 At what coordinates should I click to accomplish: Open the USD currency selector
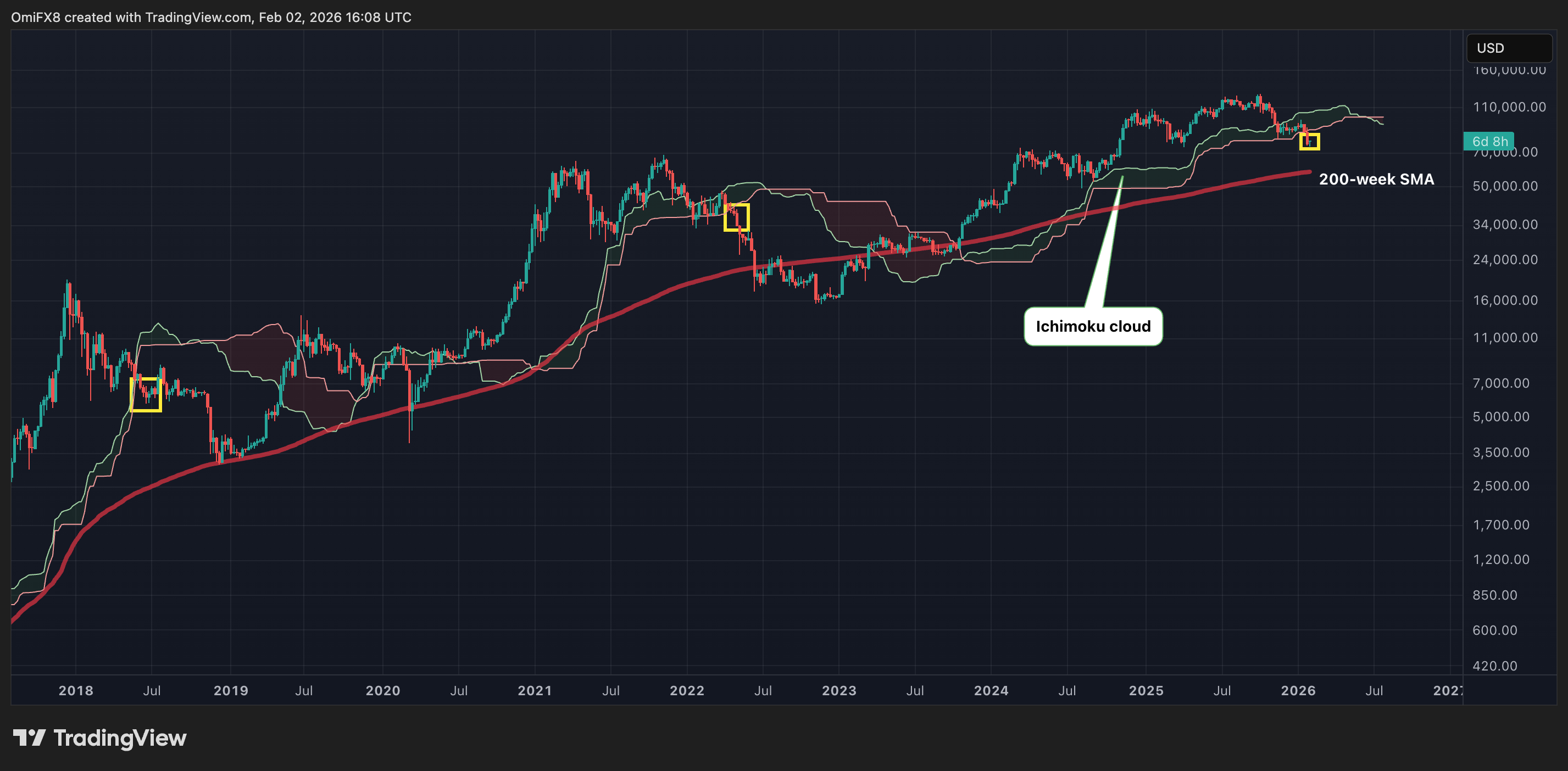[x=1508, y=48]
